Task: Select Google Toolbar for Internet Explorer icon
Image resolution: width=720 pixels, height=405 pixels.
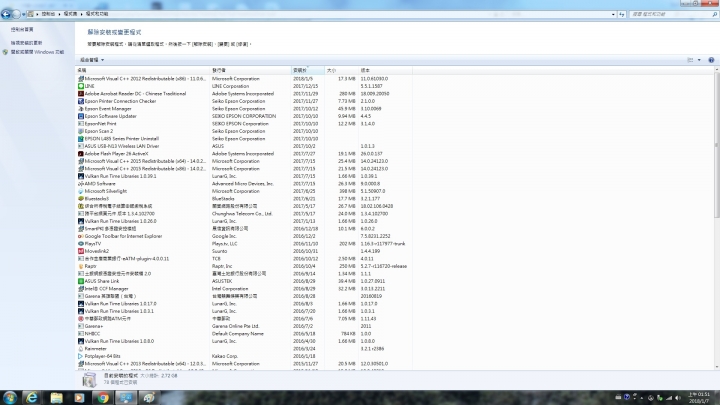Action: [x=81, y=236]
